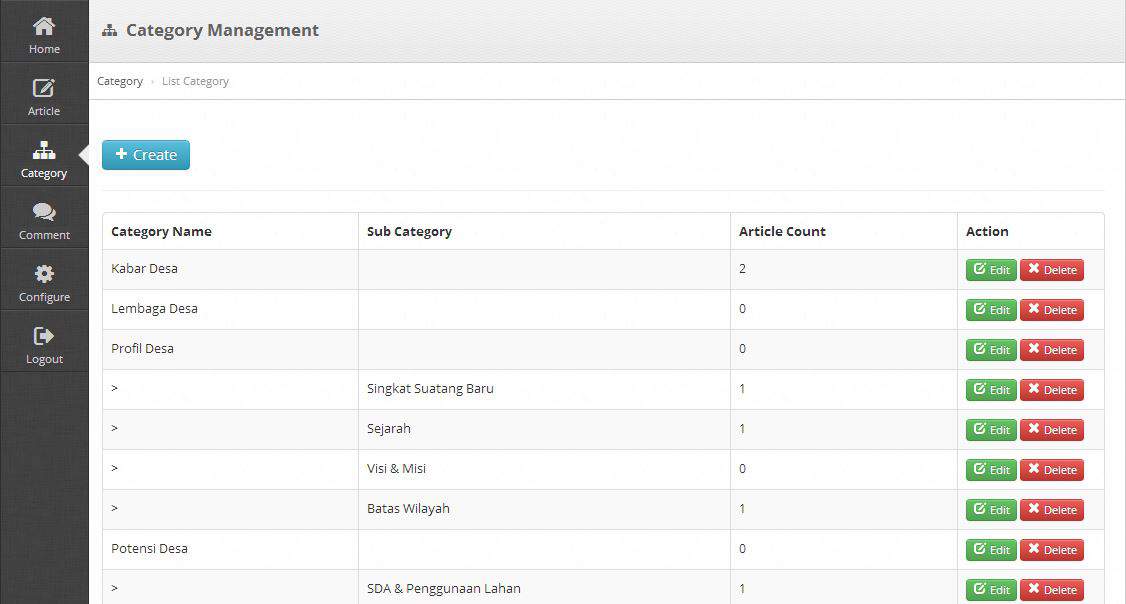Click the Category breadcrumb link
This screenshot has height=604, width=1126.
tap(120, 81)
